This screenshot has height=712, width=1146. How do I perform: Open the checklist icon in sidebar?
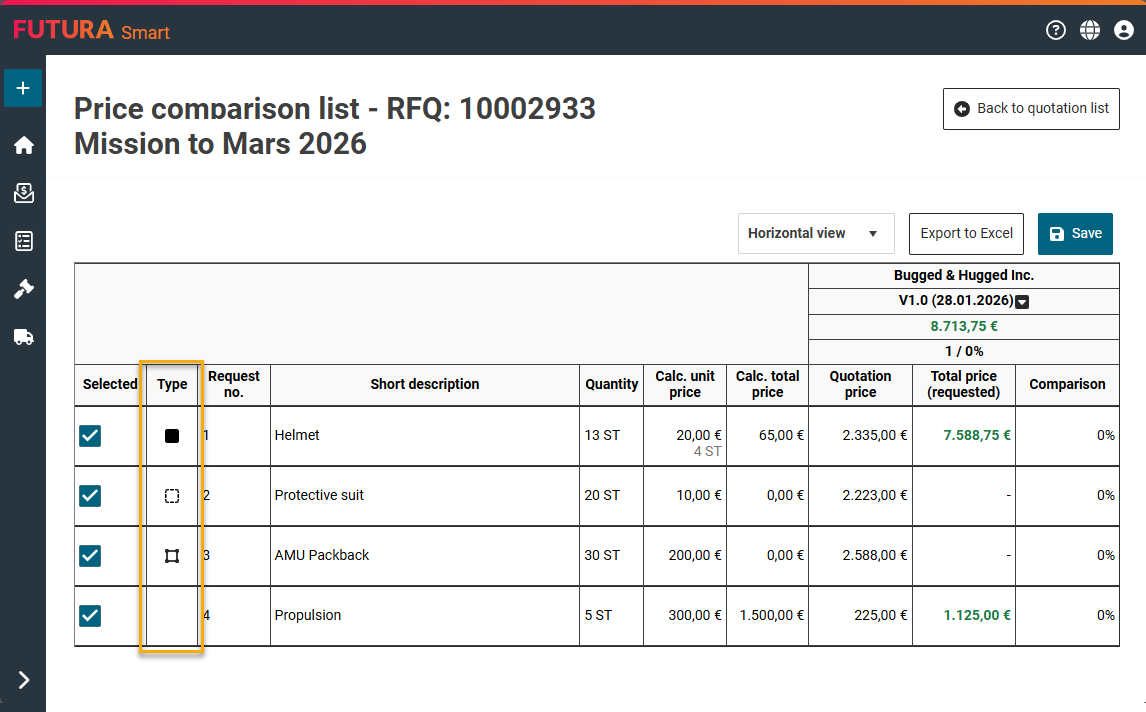[x=23, y=241]
